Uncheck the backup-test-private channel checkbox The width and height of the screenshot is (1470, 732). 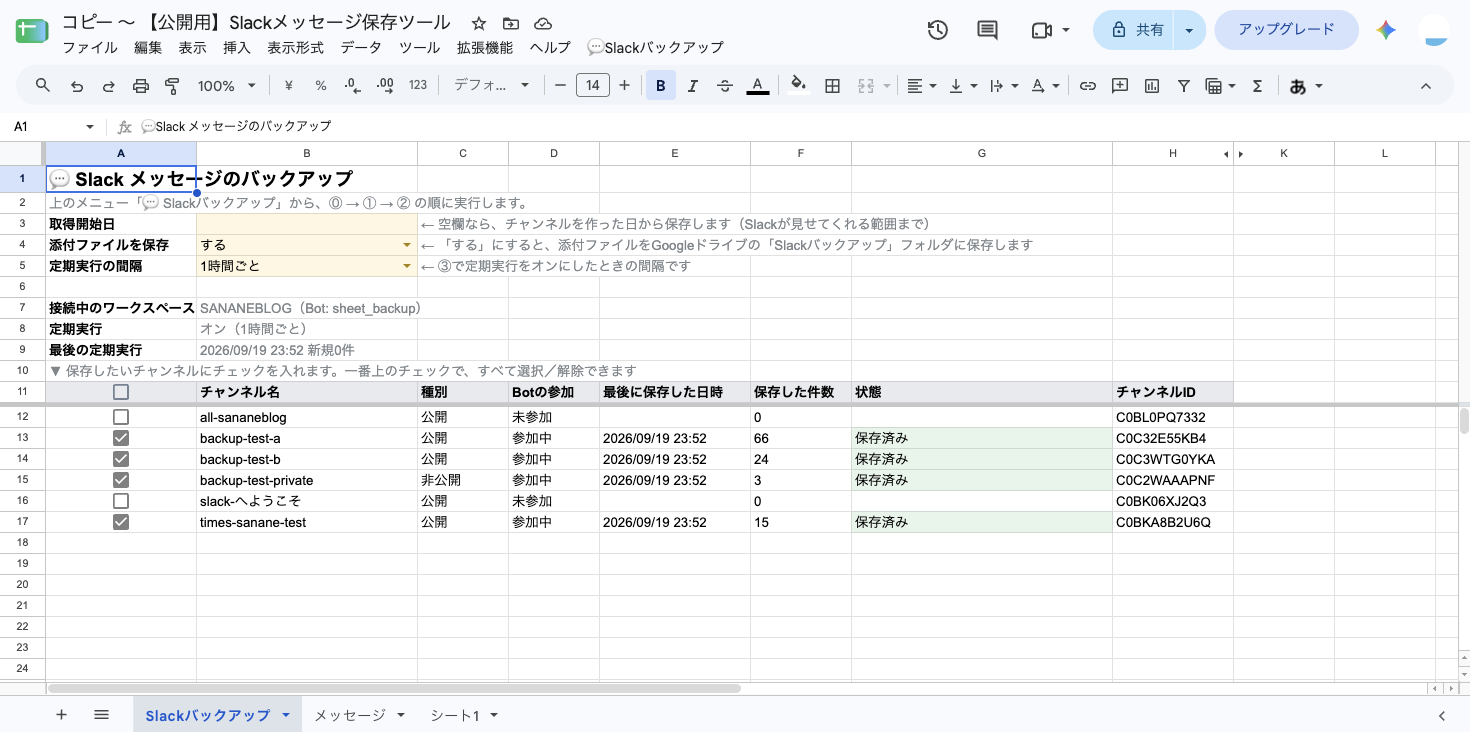click(x=121, y=480)
